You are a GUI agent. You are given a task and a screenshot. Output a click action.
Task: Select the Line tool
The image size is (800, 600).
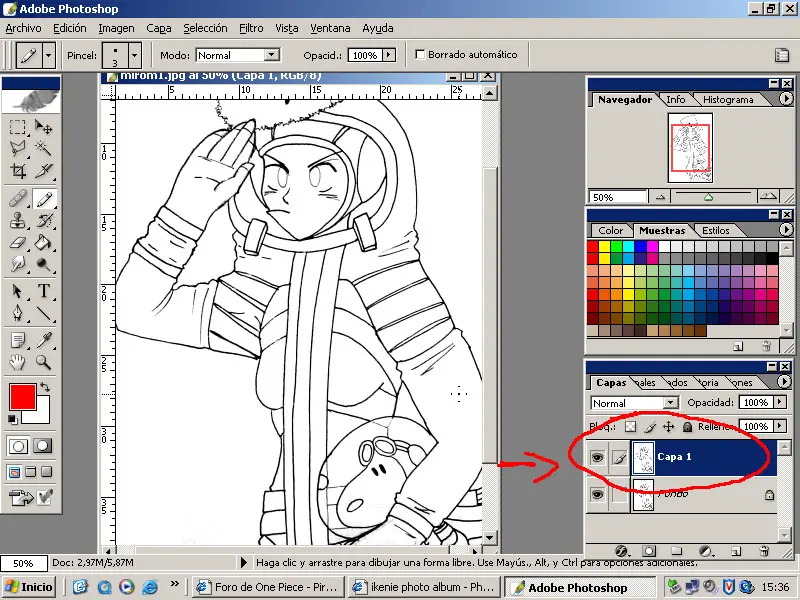click(x=44, y=313)
